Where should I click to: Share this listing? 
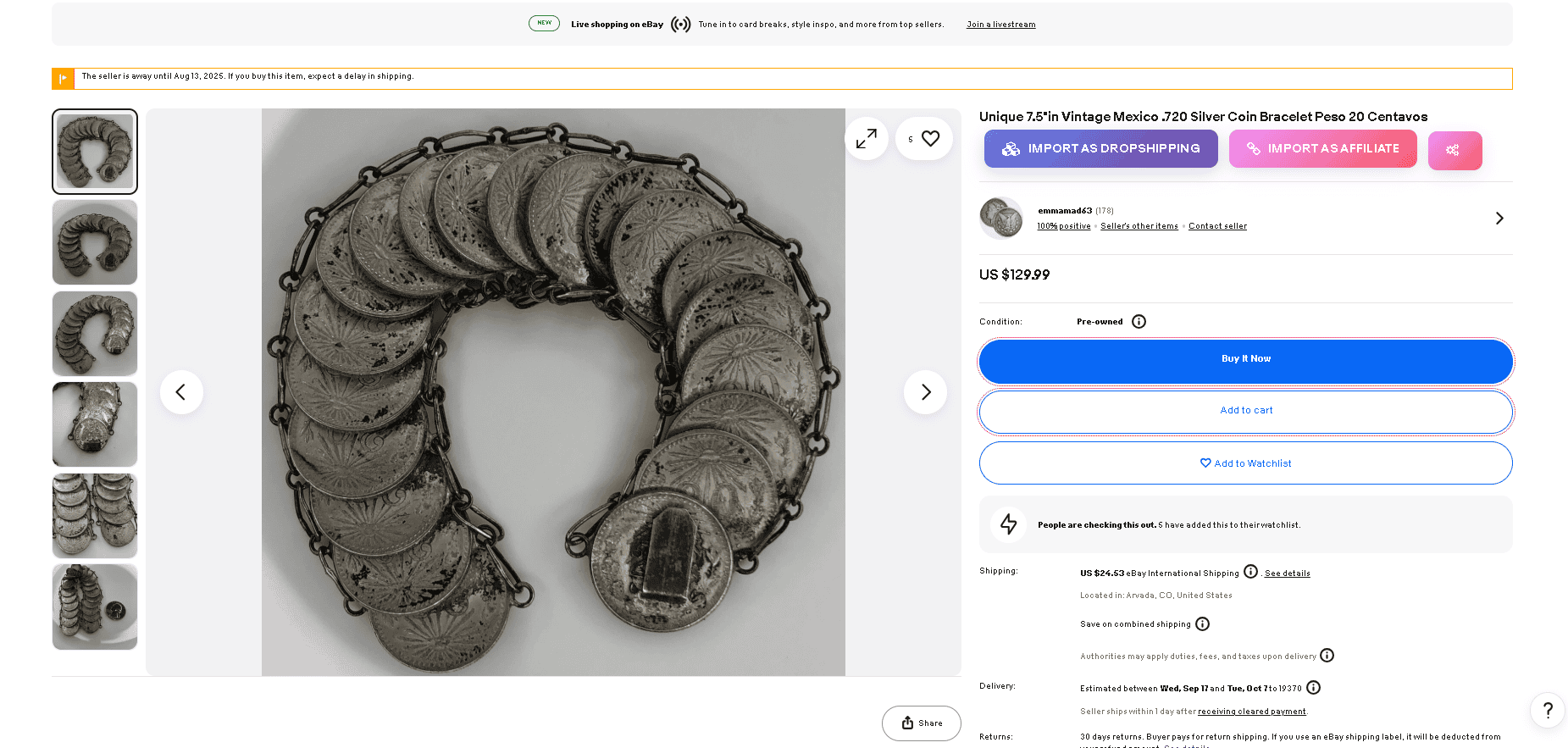click(x=921, y=723)
